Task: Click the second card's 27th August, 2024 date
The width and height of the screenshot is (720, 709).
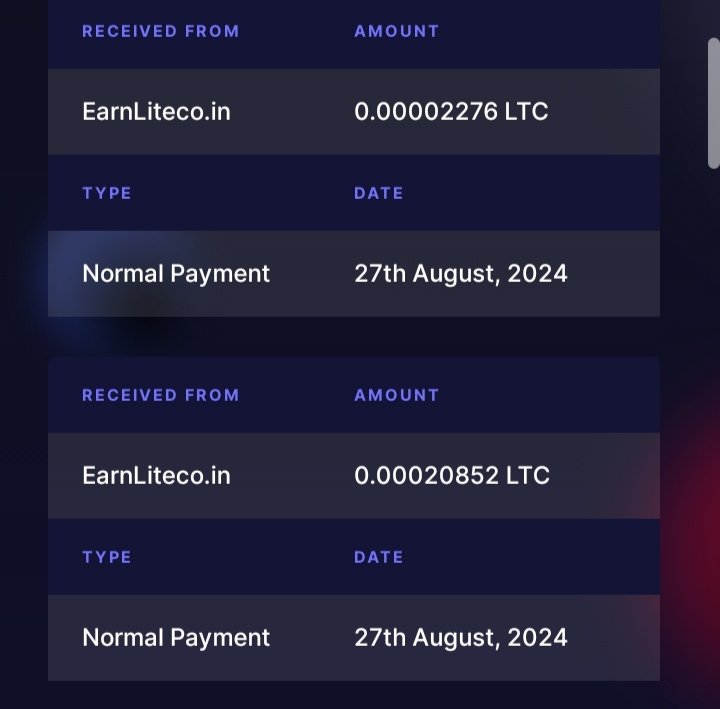Action: pyautogui.click(x=461, y=637)
